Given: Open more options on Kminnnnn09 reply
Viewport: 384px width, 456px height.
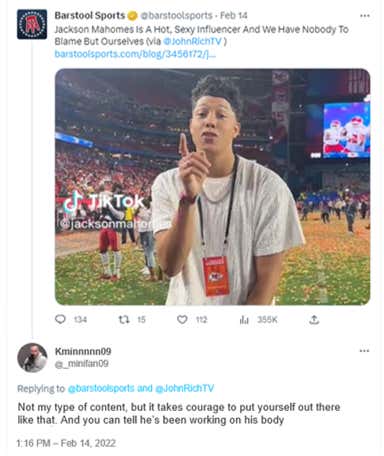Looking at the screenshot, I should pos(364,351).
